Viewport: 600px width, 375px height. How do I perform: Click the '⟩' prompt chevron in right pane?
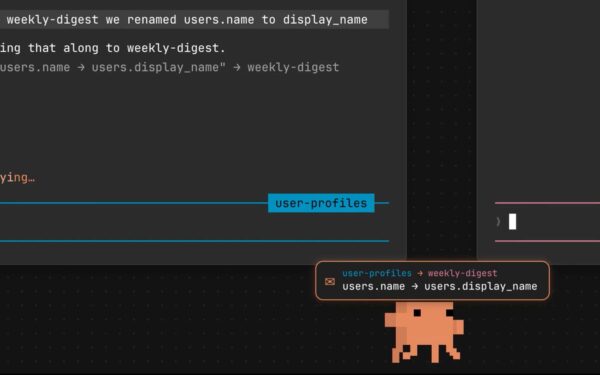point(498,222)
